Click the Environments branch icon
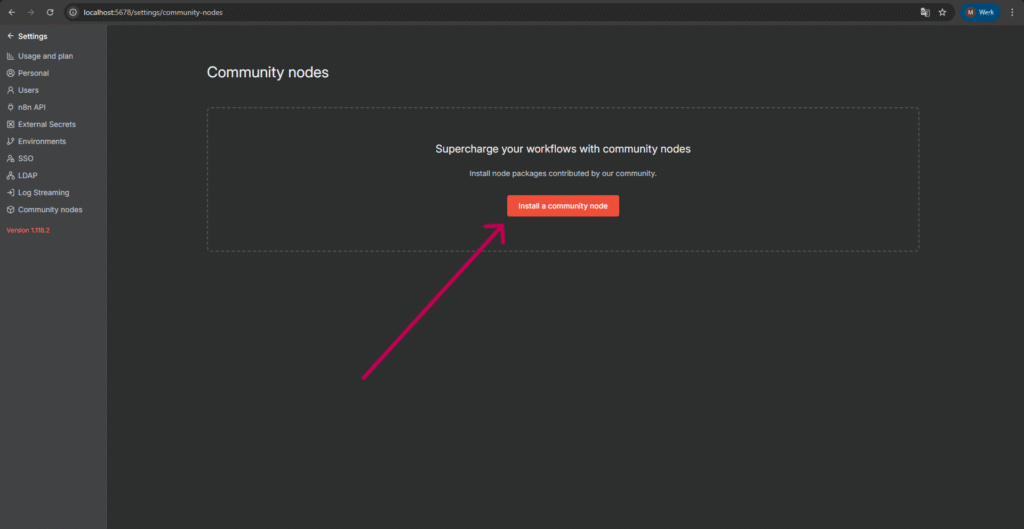This screenshot has height=529, width=1024. point(10,141)
